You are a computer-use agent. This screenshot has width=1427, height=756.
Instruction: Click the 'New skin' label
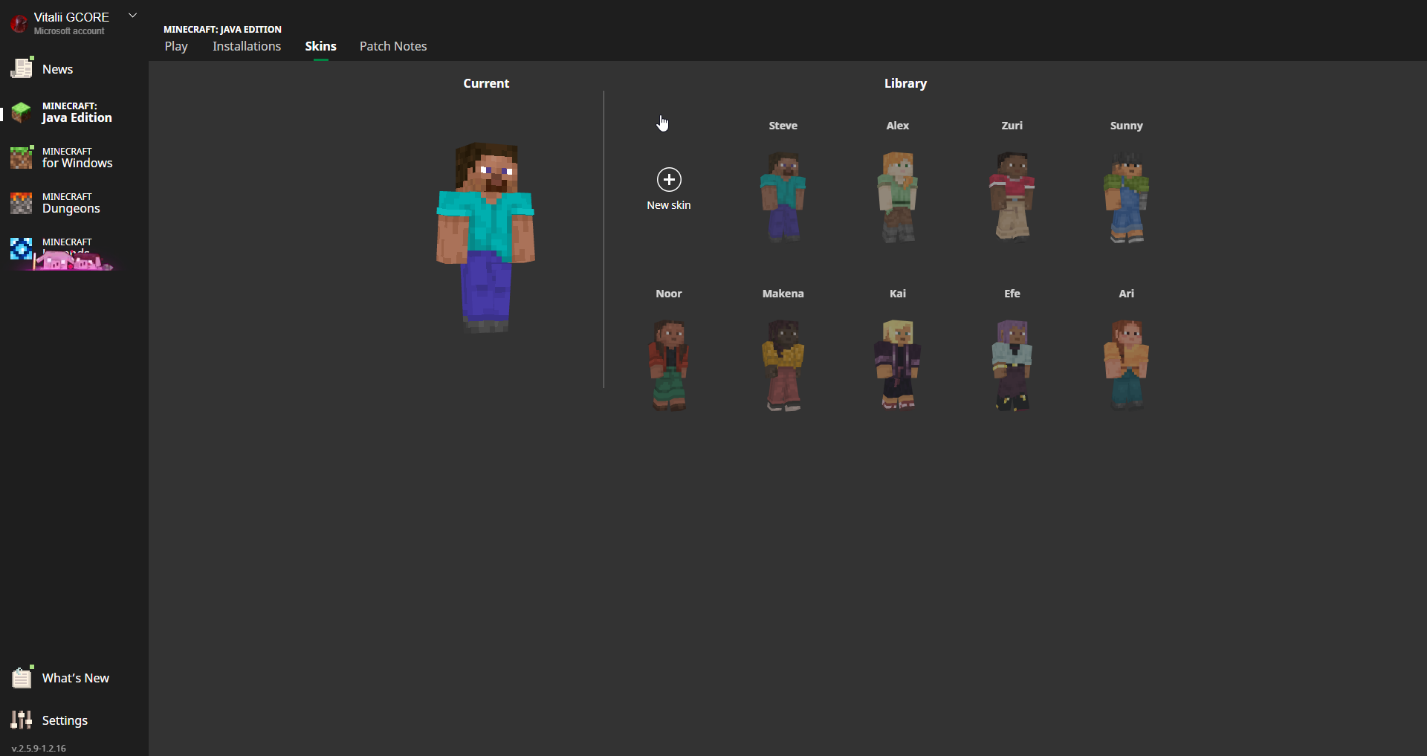point(669,205)
